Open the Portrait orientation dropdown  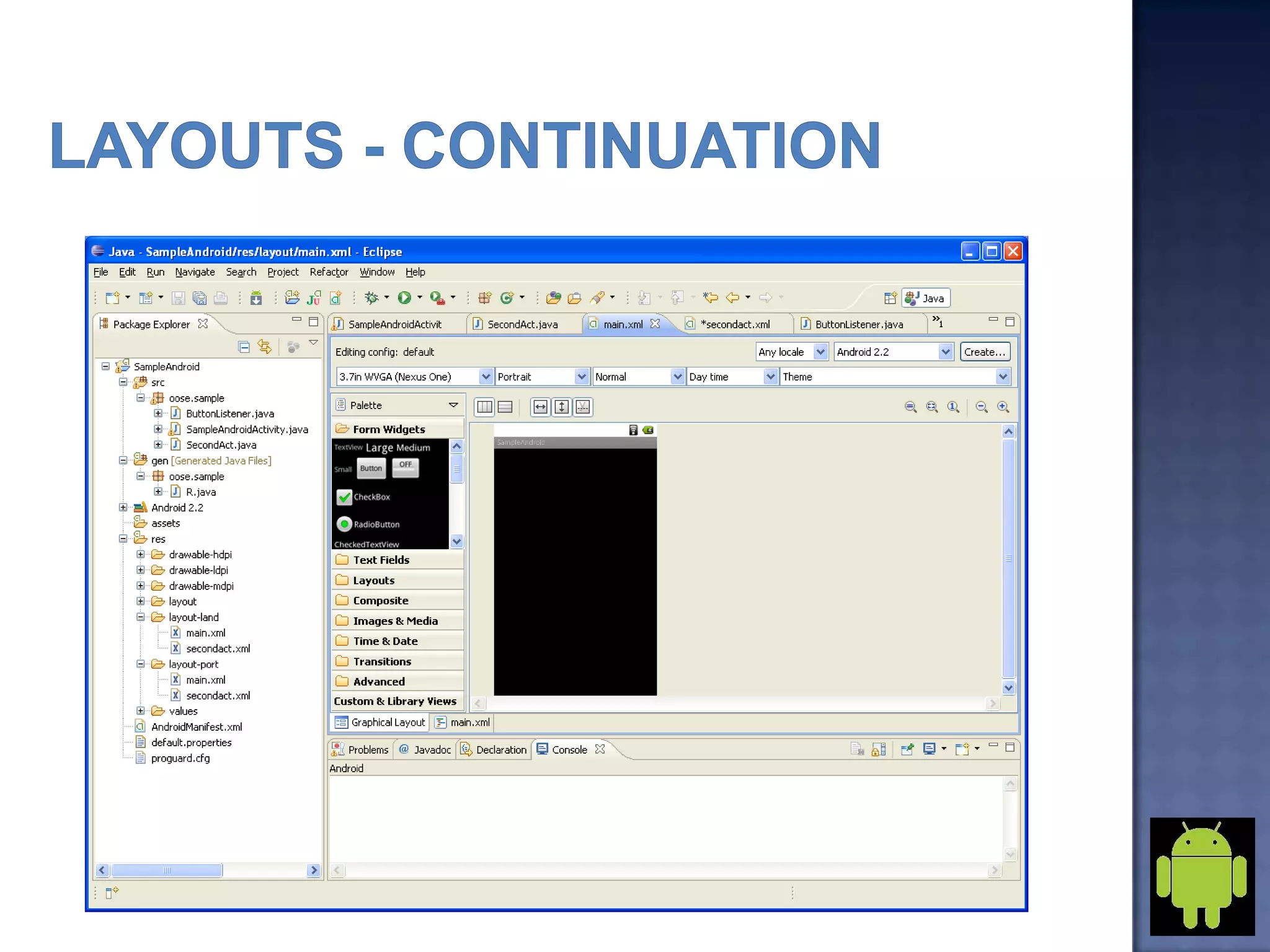[x=581, y=377]
